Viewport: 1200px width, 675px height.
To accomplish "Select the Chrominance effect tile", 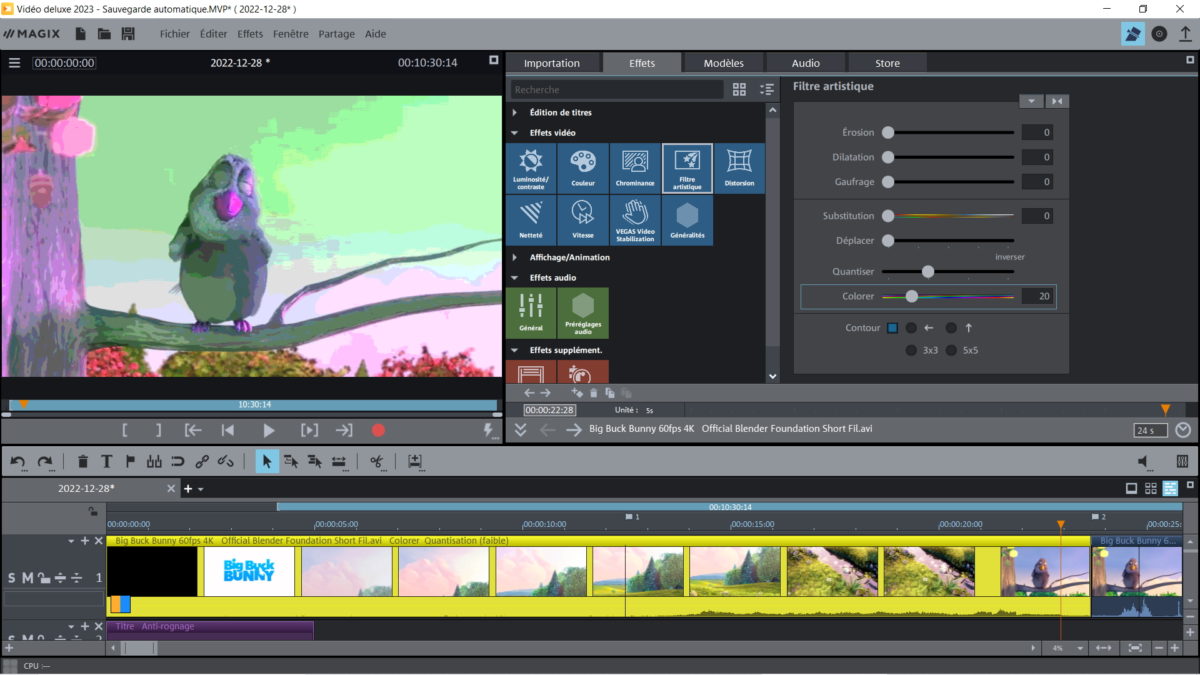I will click(x=635, y=168).
